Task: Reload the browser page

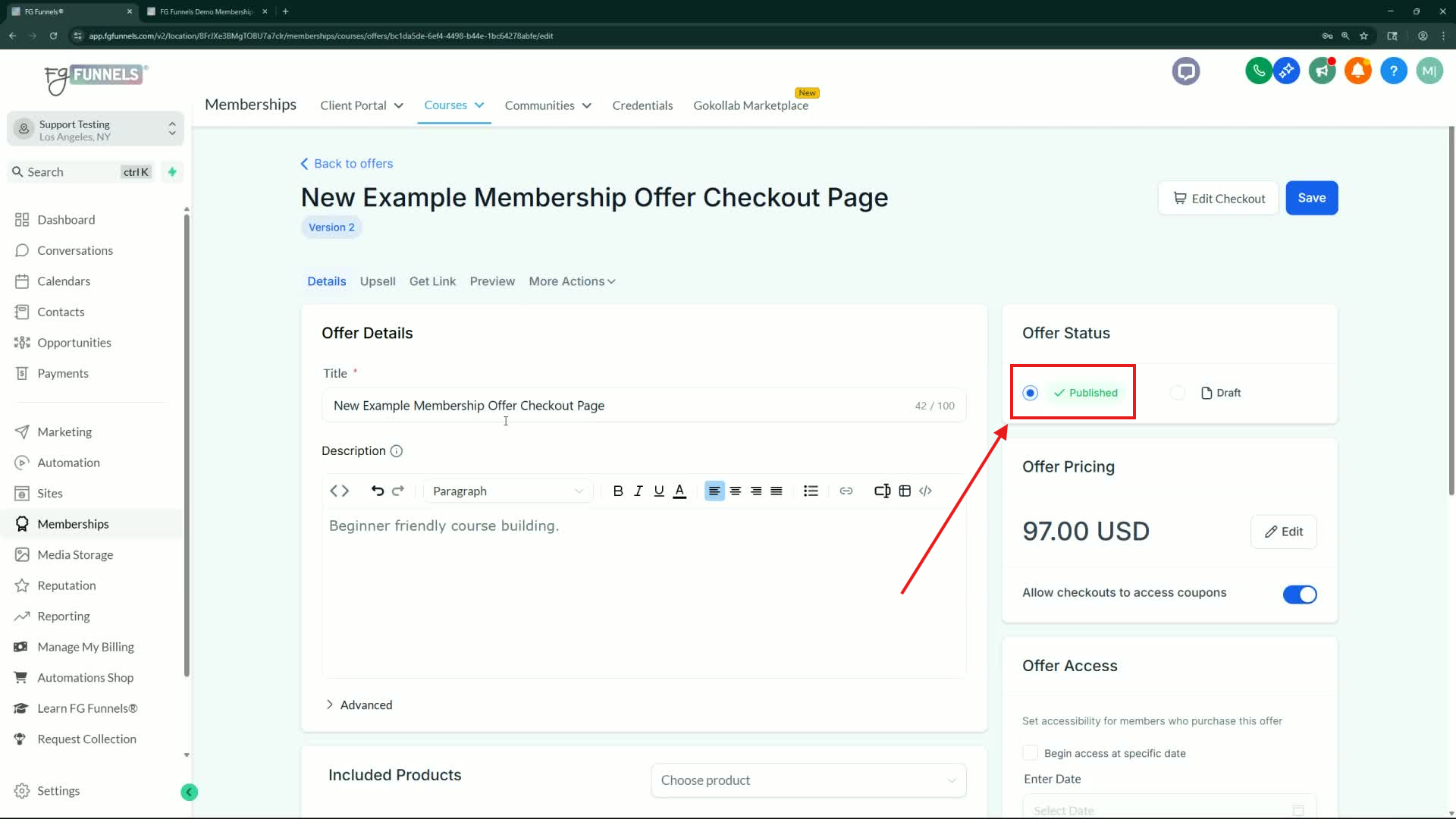Action: point(53,36)
